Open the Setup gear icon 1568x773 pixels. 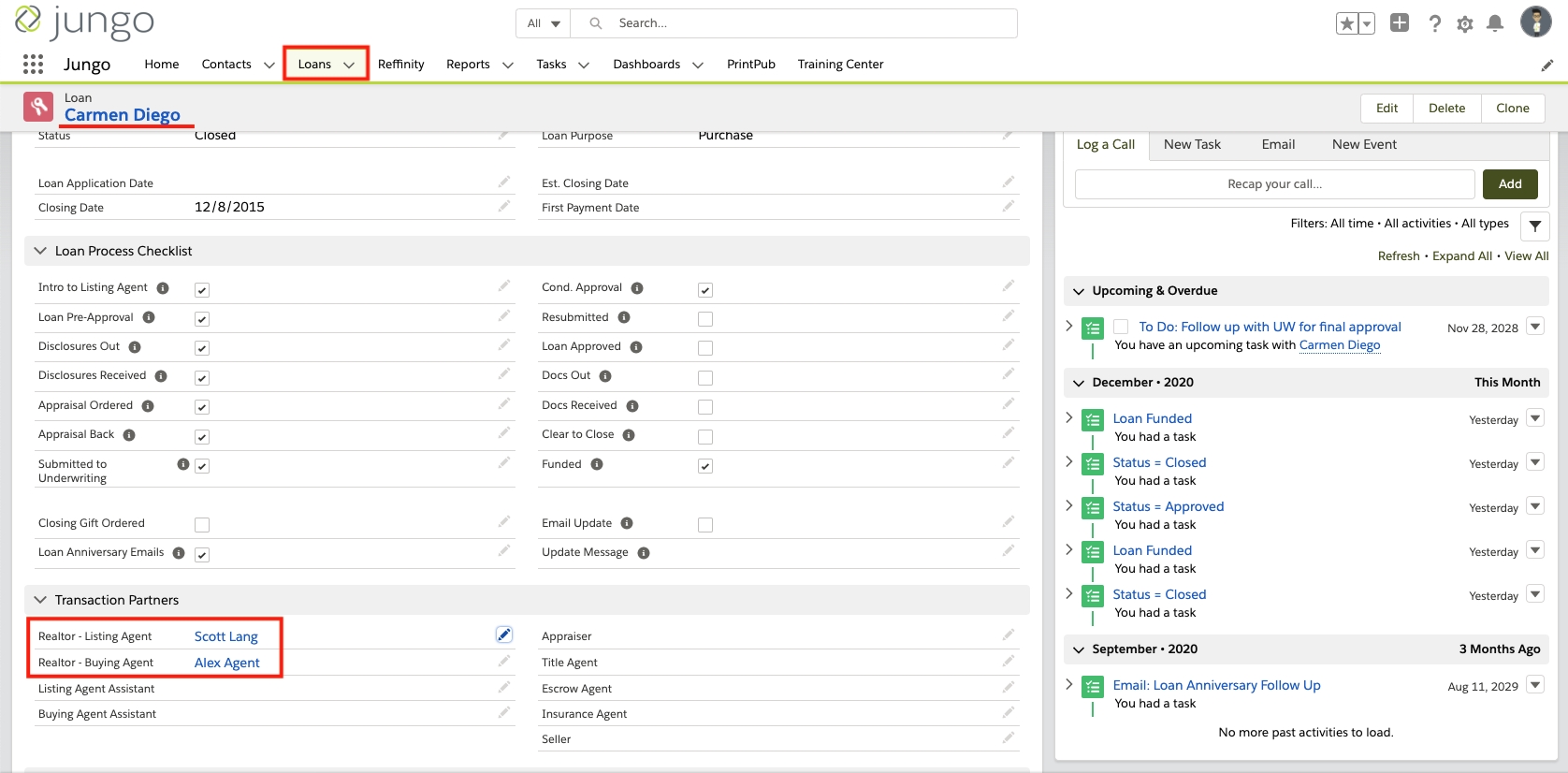[x=1465, y=24]
